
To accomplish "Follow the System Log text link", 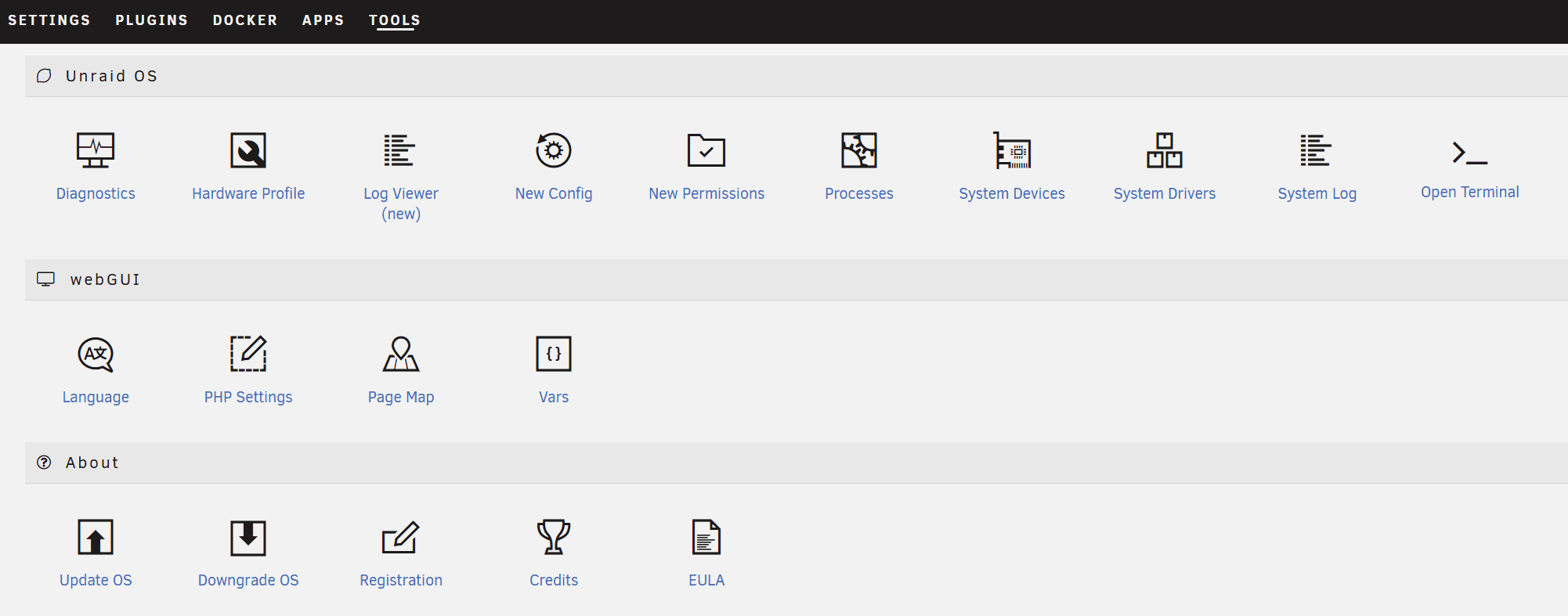I will point(1317,193).
